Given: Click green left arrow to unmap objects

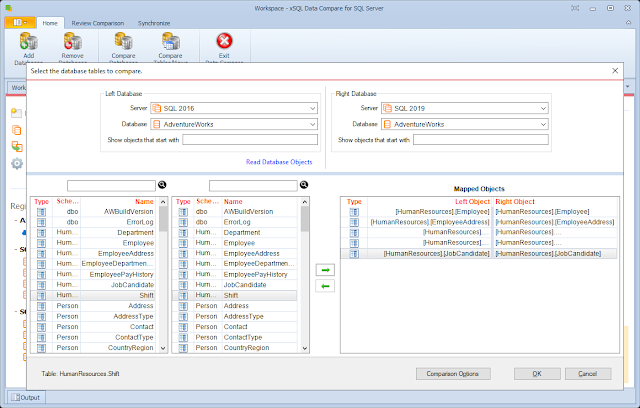Looking at the screenshot, I should pyautogui.click(x=325, y=286).
